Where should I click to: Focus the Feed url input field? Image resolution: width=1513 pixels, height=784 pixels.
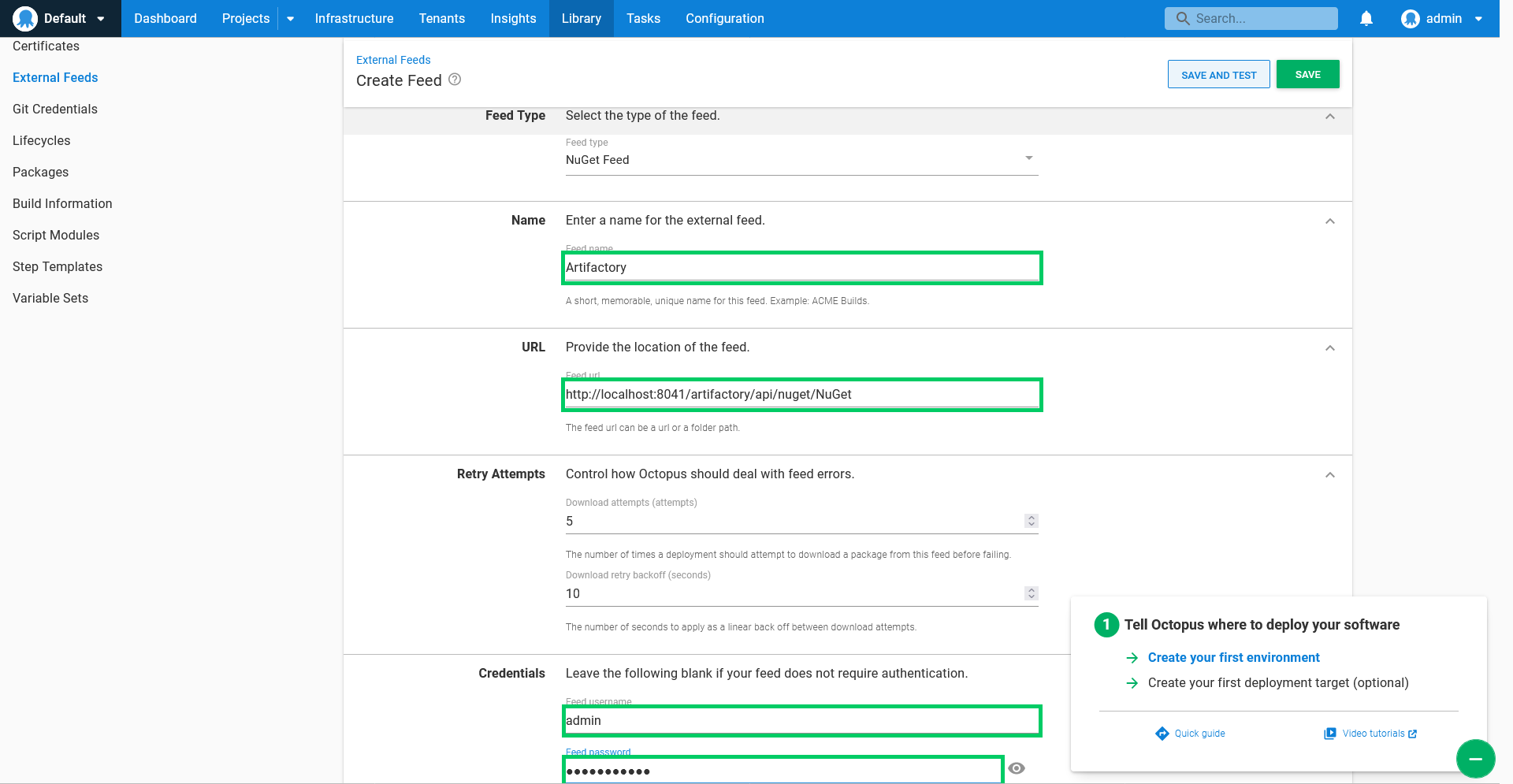tap(801, 395)
